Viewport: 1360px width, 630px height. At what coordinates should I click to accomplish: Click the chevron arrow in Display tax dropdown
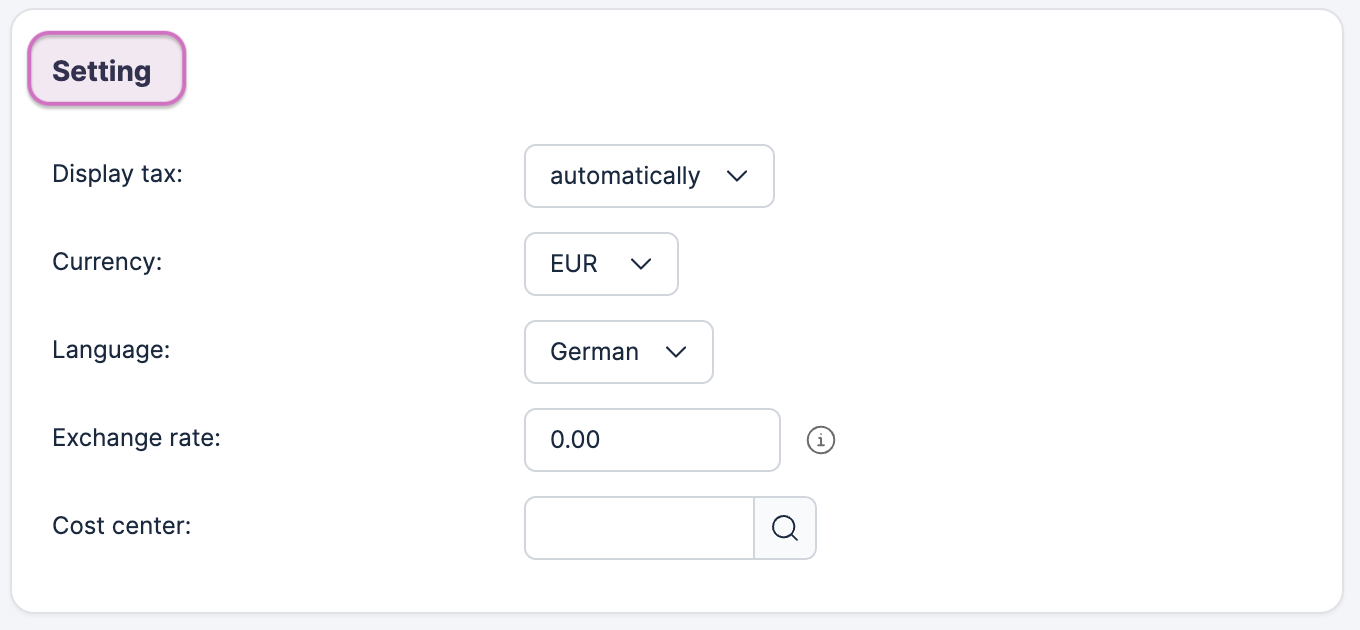click(737, 176)
